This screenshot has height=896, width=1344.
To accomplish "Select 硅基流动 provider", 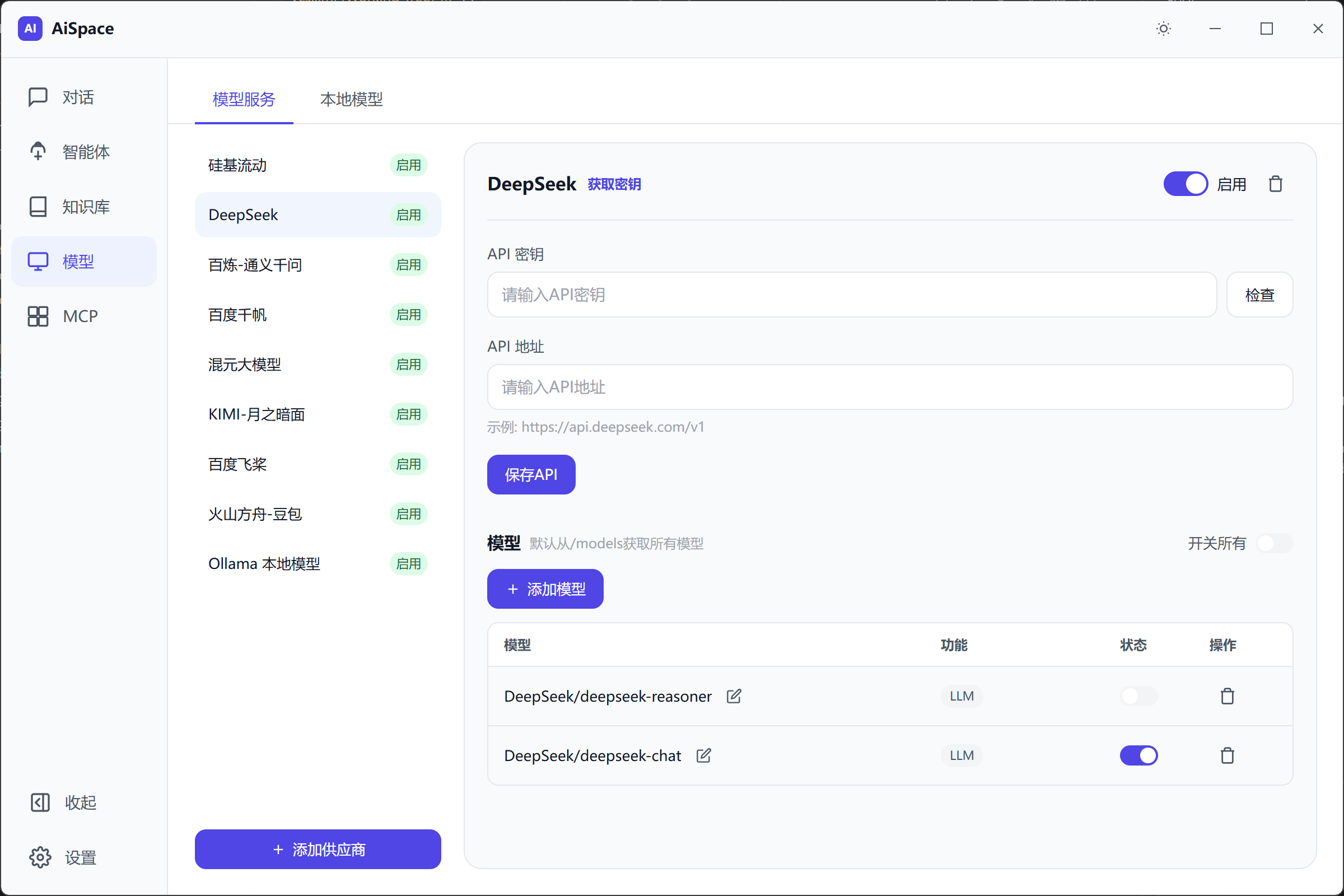I will [318, 165].
